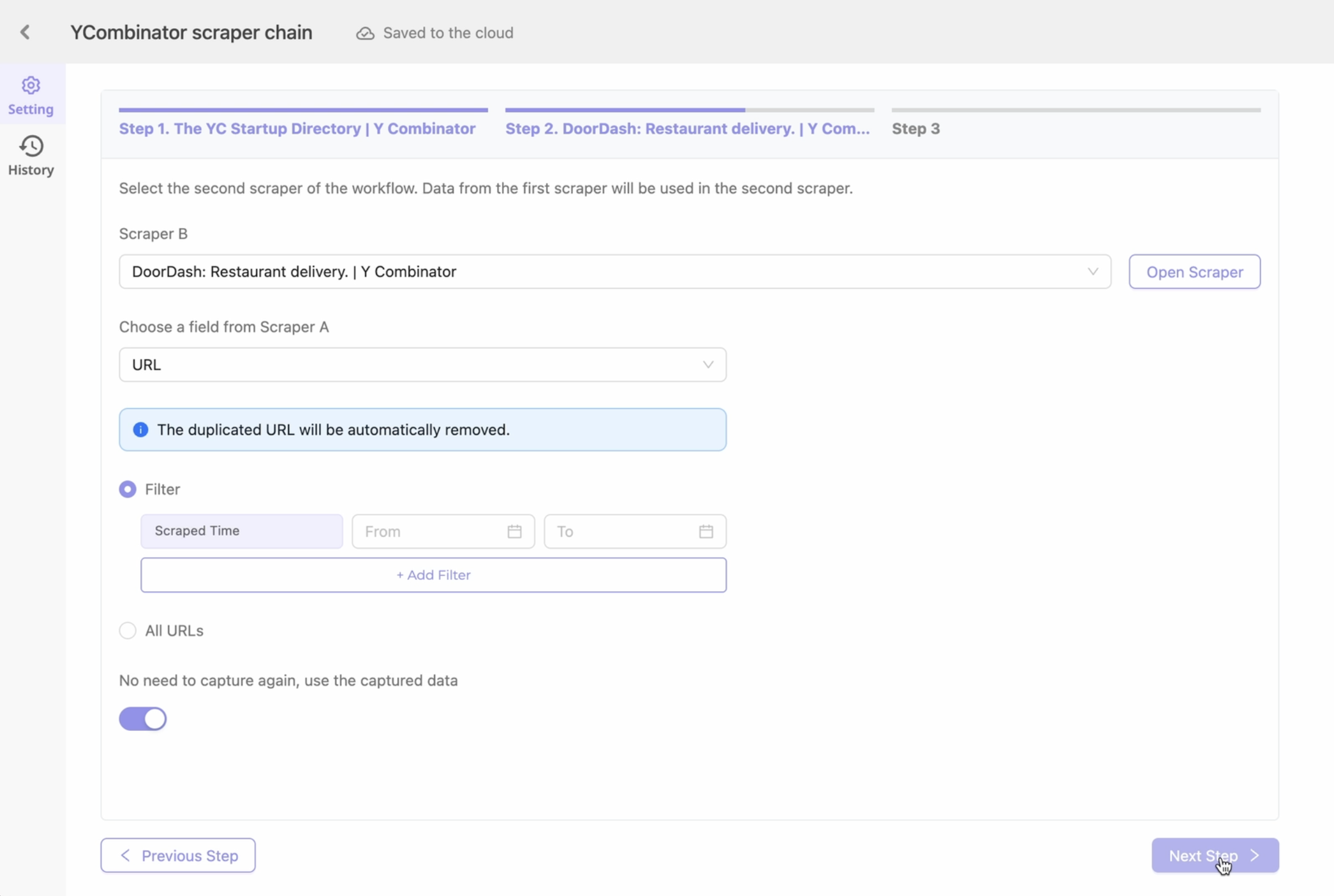Click the Open Scraper button
1334x896 pixels.
point(1195,271)
